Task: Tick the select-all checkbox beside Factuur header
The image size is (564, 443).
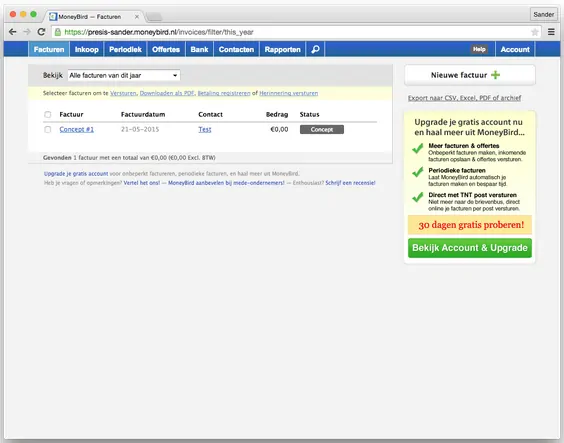Action: [47, 114]
